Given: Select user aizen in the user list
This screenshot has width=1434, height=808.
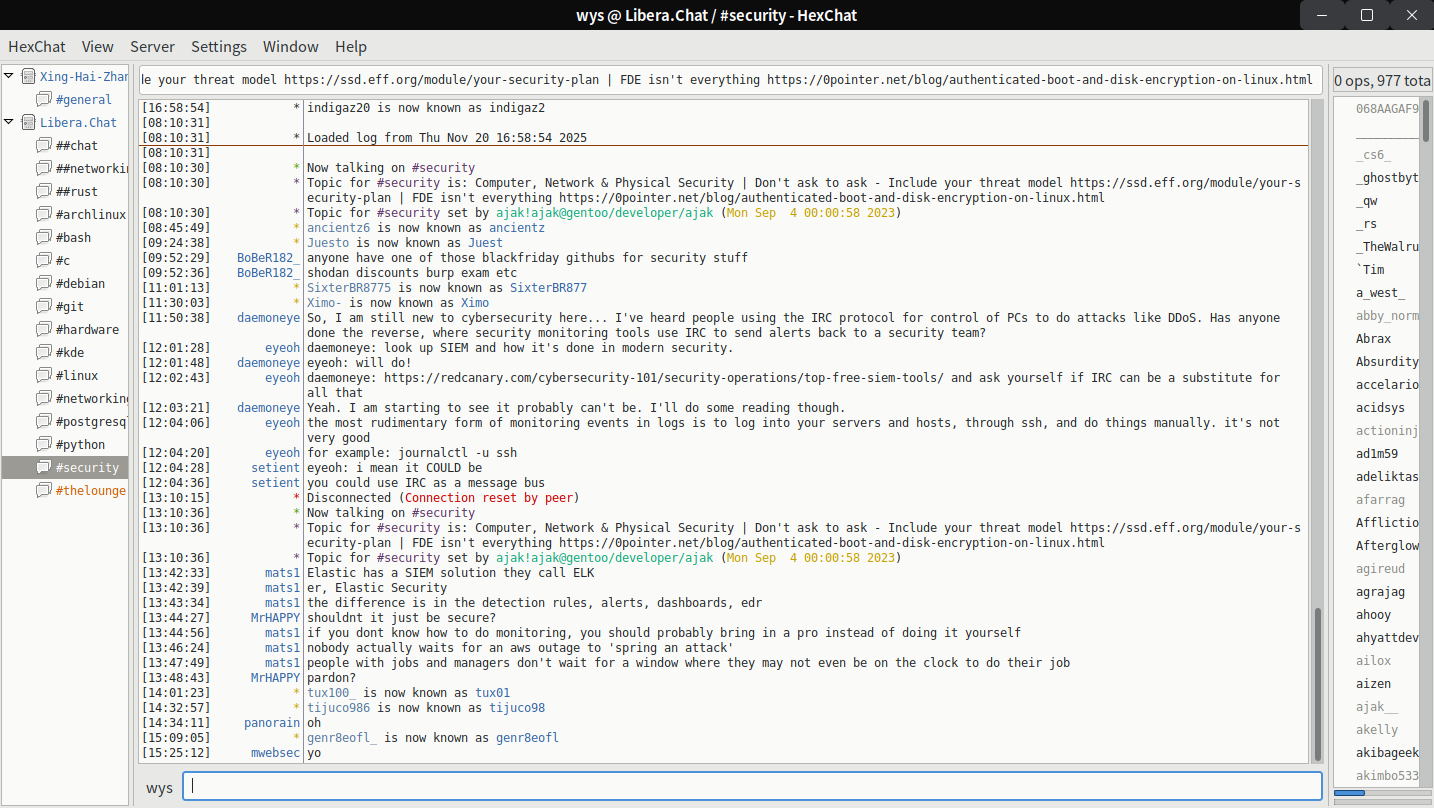Looking at the screenshot, I should tap(1373, 684).
